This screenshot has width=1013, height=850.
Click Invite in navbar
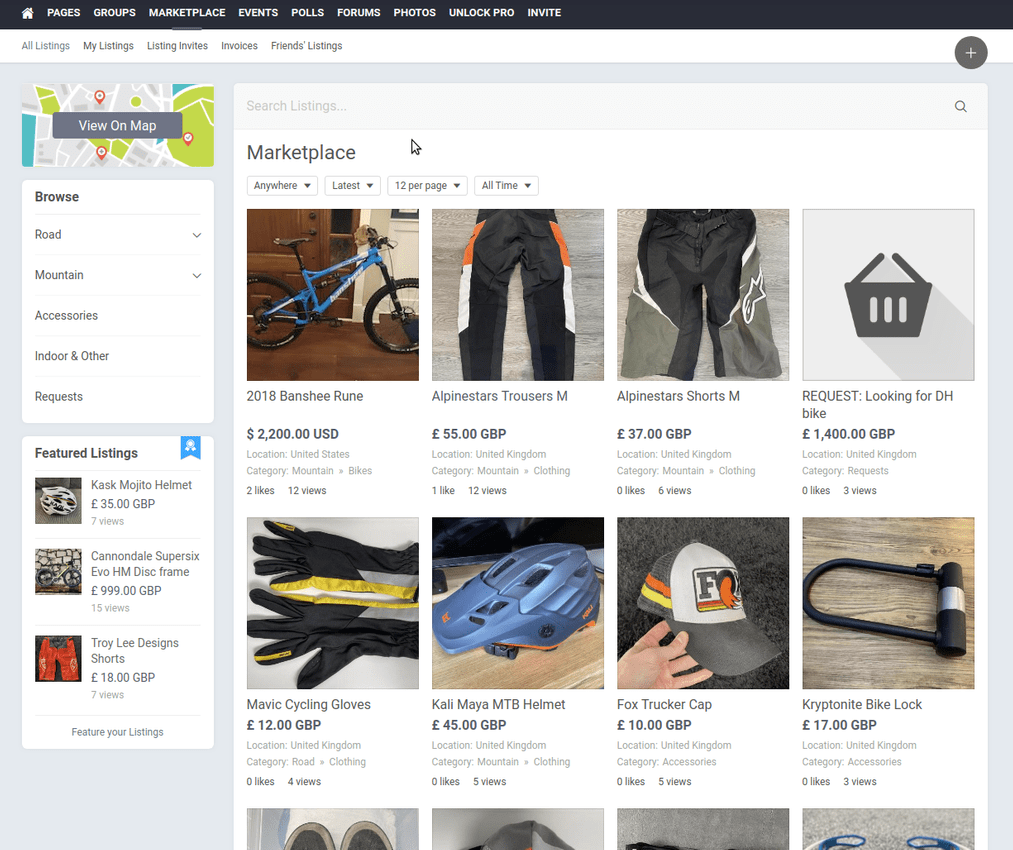tap(544, 13)
